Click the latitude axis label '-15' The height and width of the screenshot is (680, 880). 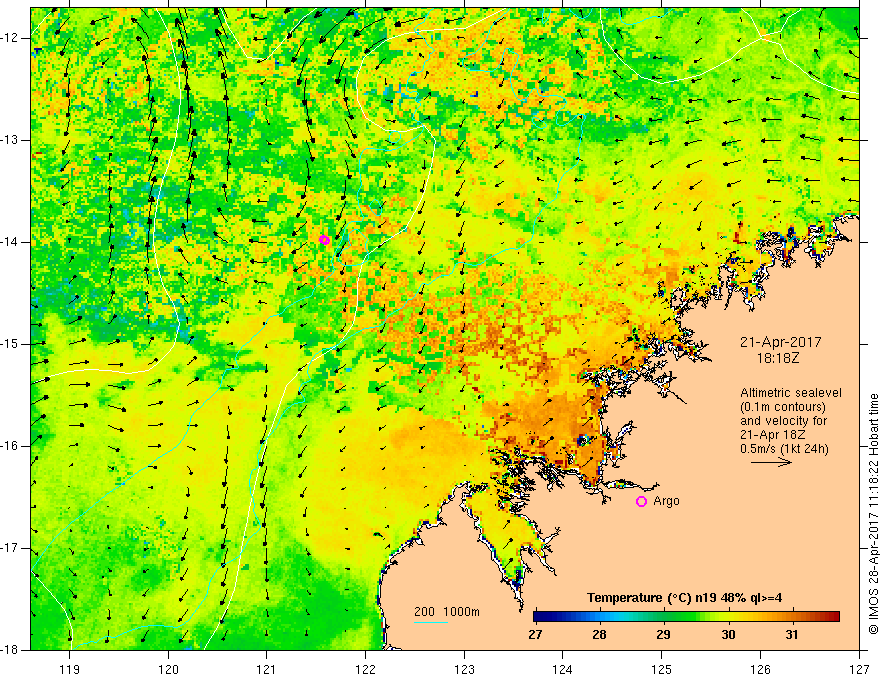[x=10, y=344]
